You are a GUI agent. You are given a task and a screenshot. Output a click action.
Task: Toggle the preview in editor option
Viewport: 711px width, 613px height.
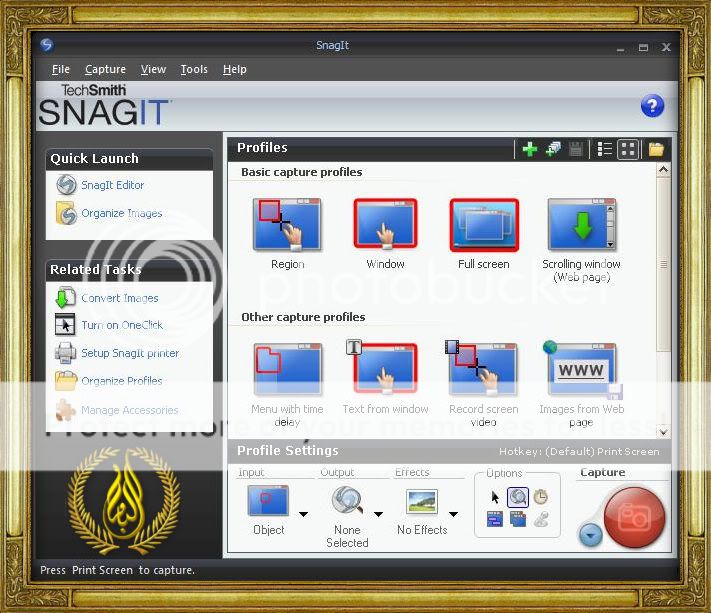517,497
